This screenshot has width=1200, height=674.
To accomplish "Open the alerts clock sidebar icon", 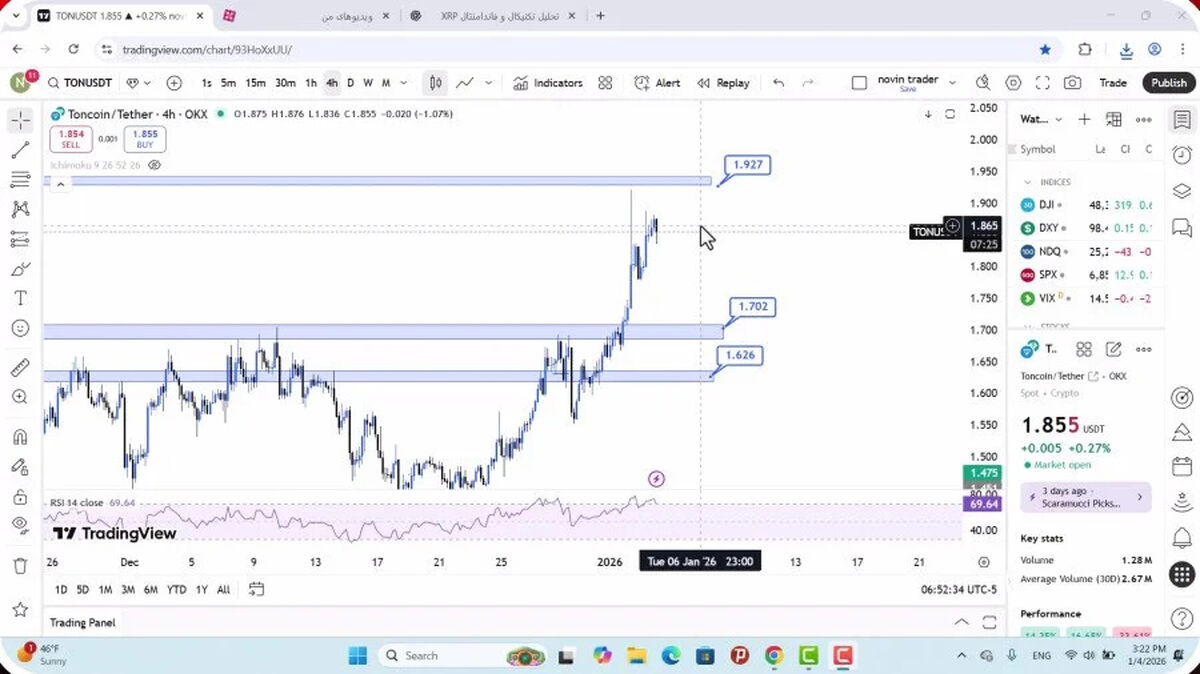I will pos(1182,155).
